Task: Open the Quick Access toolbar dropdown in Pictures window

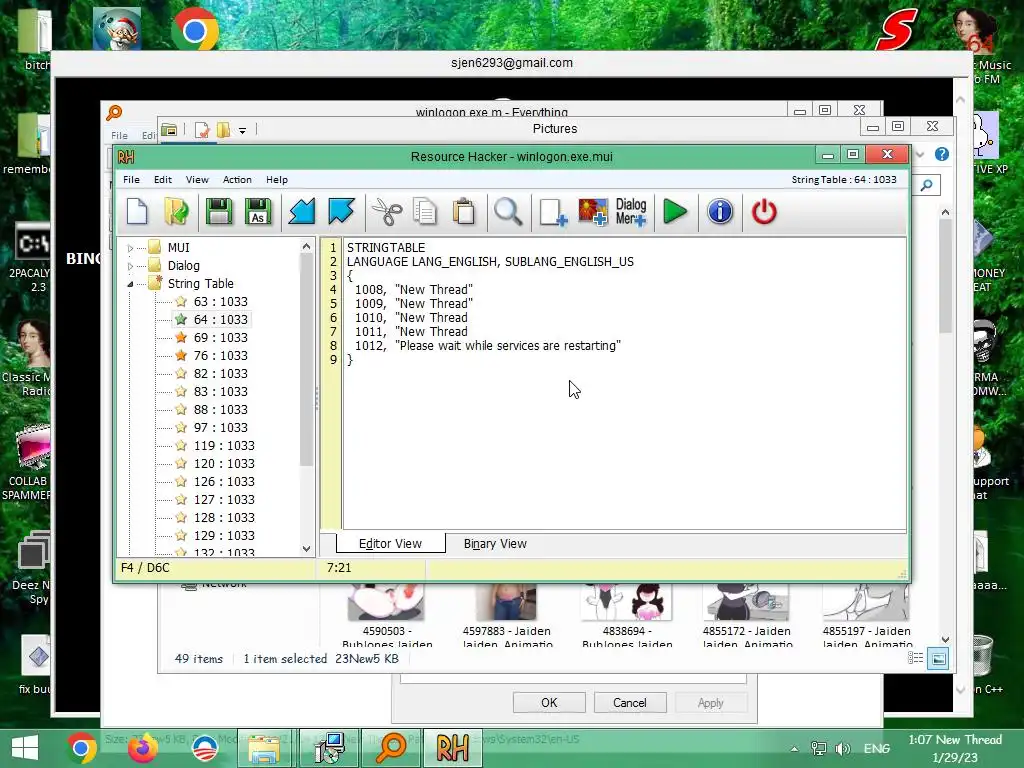Action: pyautogui.click(x=242, y=131)
